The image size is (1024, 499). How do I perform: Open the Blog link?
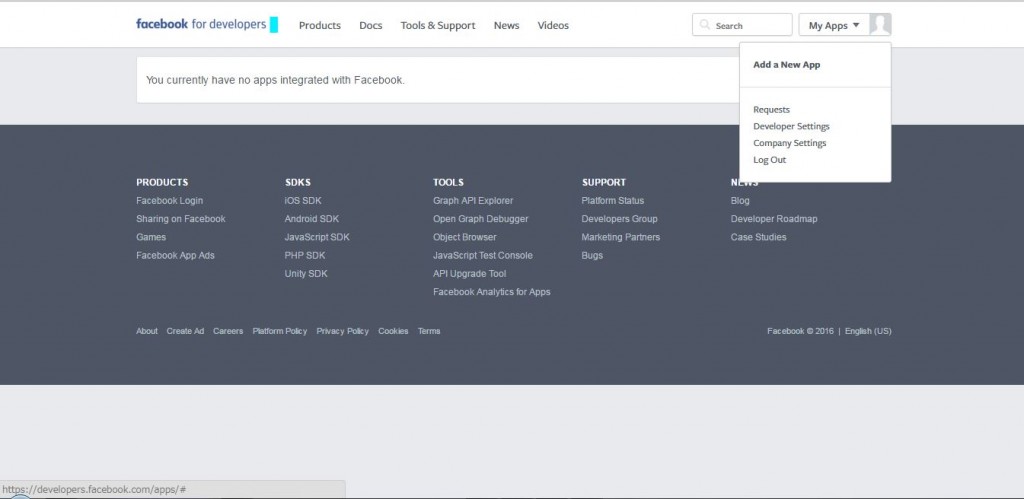click(x=740, y=201)
